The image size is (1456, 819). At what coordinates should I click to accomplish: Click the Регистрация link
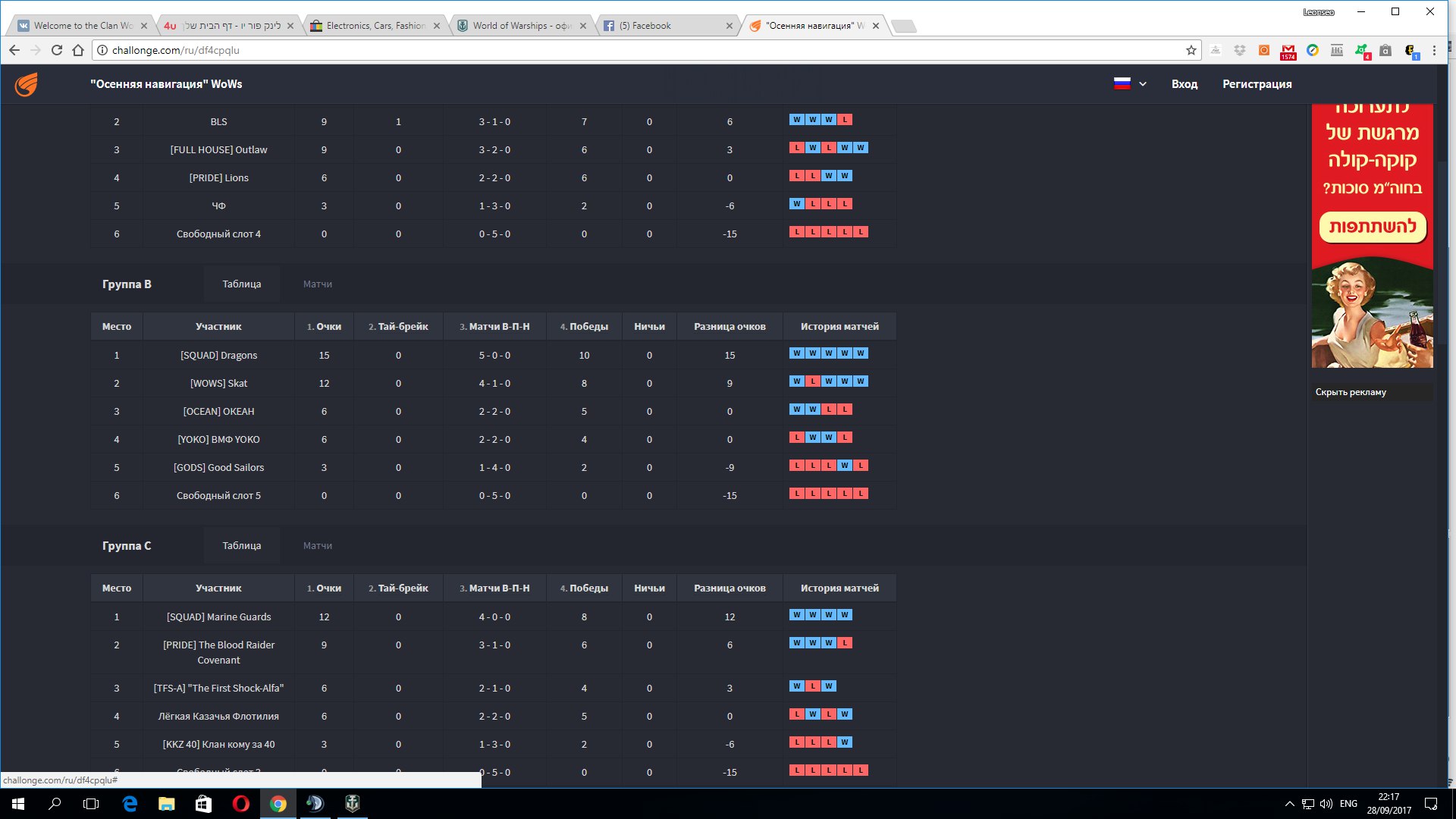click(x=1257, y=84)
